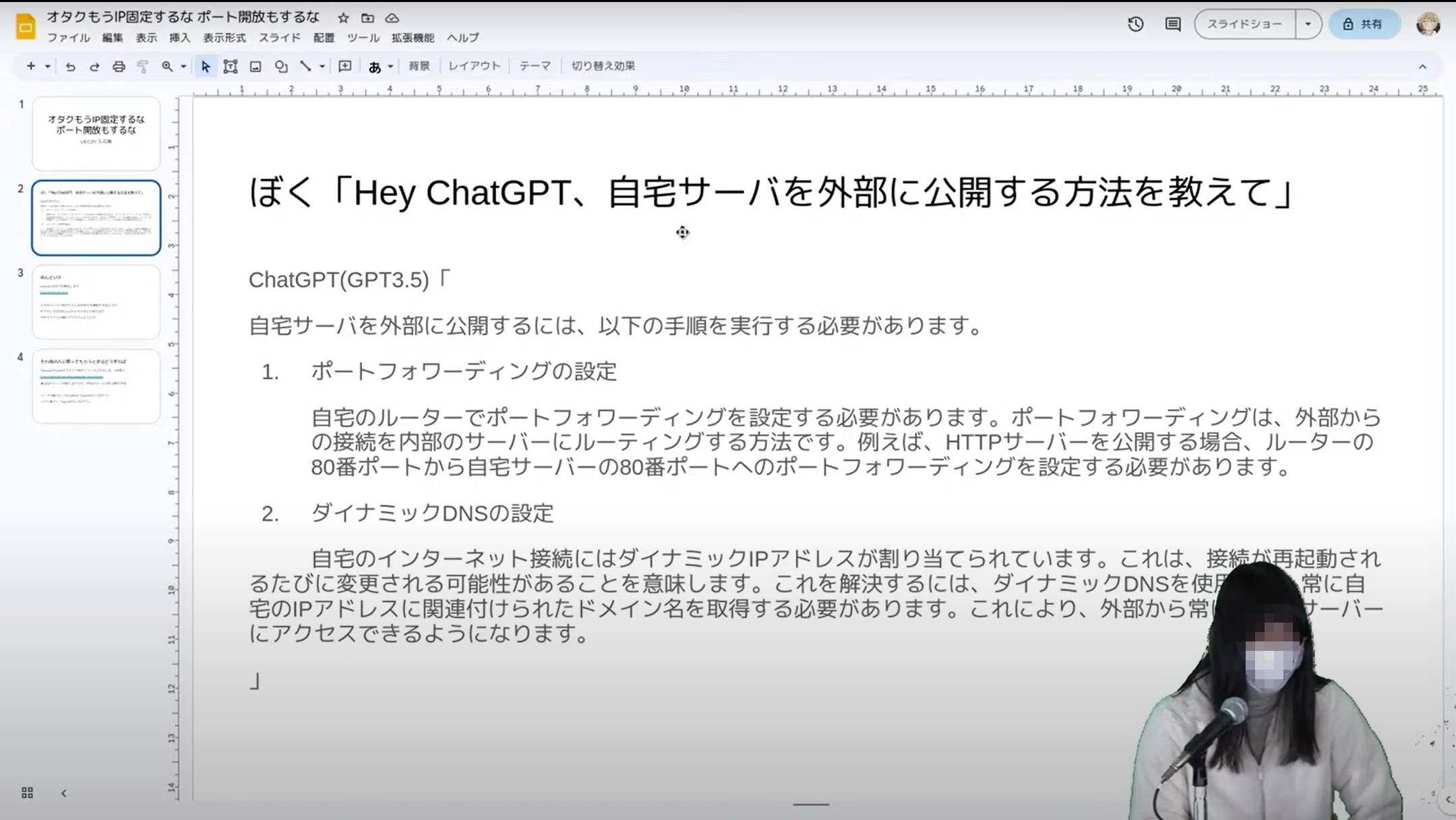This screenshot has width=1456, height=820.
Task: Click 切り替え効果 transition button
Action: 603,66
